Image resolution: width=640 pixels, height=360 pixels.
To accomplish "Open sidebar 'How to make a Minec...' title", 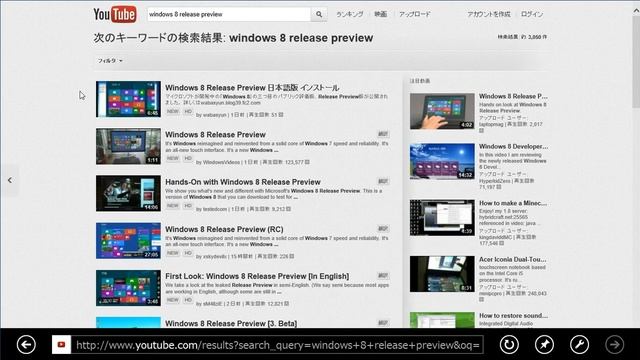I will (513, 203).
